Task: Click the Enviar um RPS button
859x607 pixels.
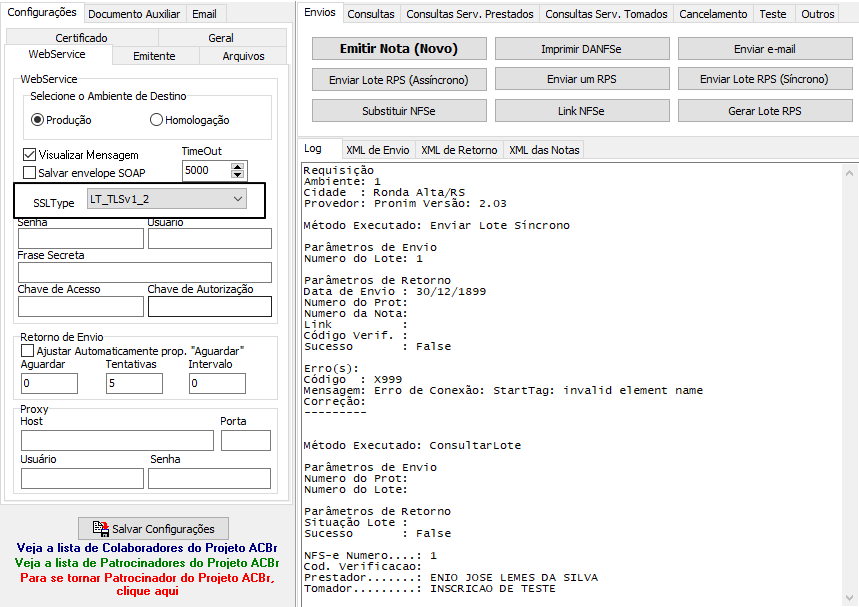Action: pyautogui.click(x=582, y=79)
